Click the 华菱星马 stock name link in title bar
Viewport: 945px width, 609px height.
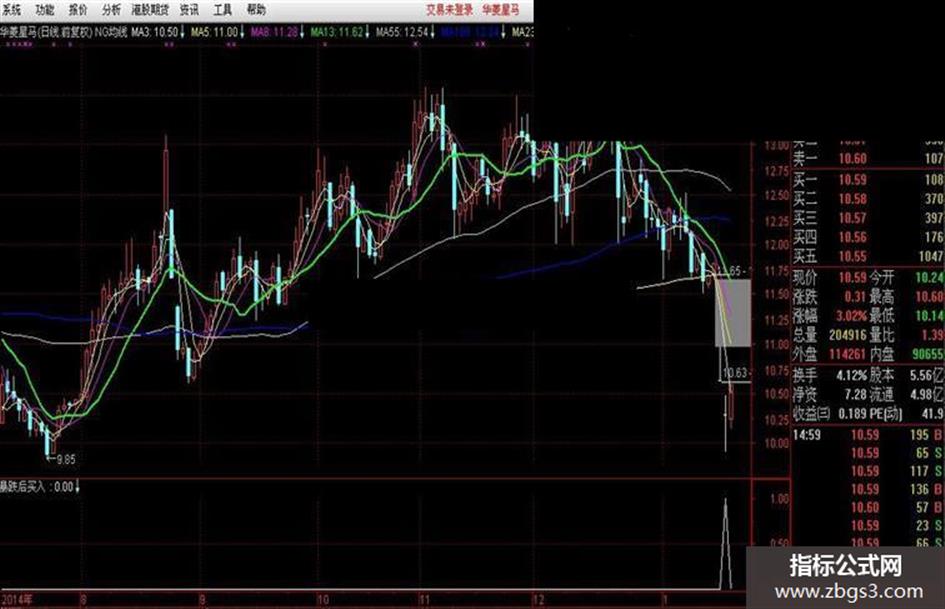[501, 10]
